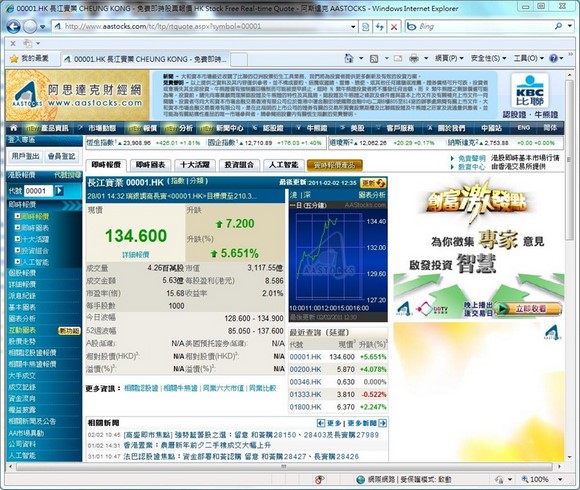Click the blue Help icon

click(x=554, y=58)
